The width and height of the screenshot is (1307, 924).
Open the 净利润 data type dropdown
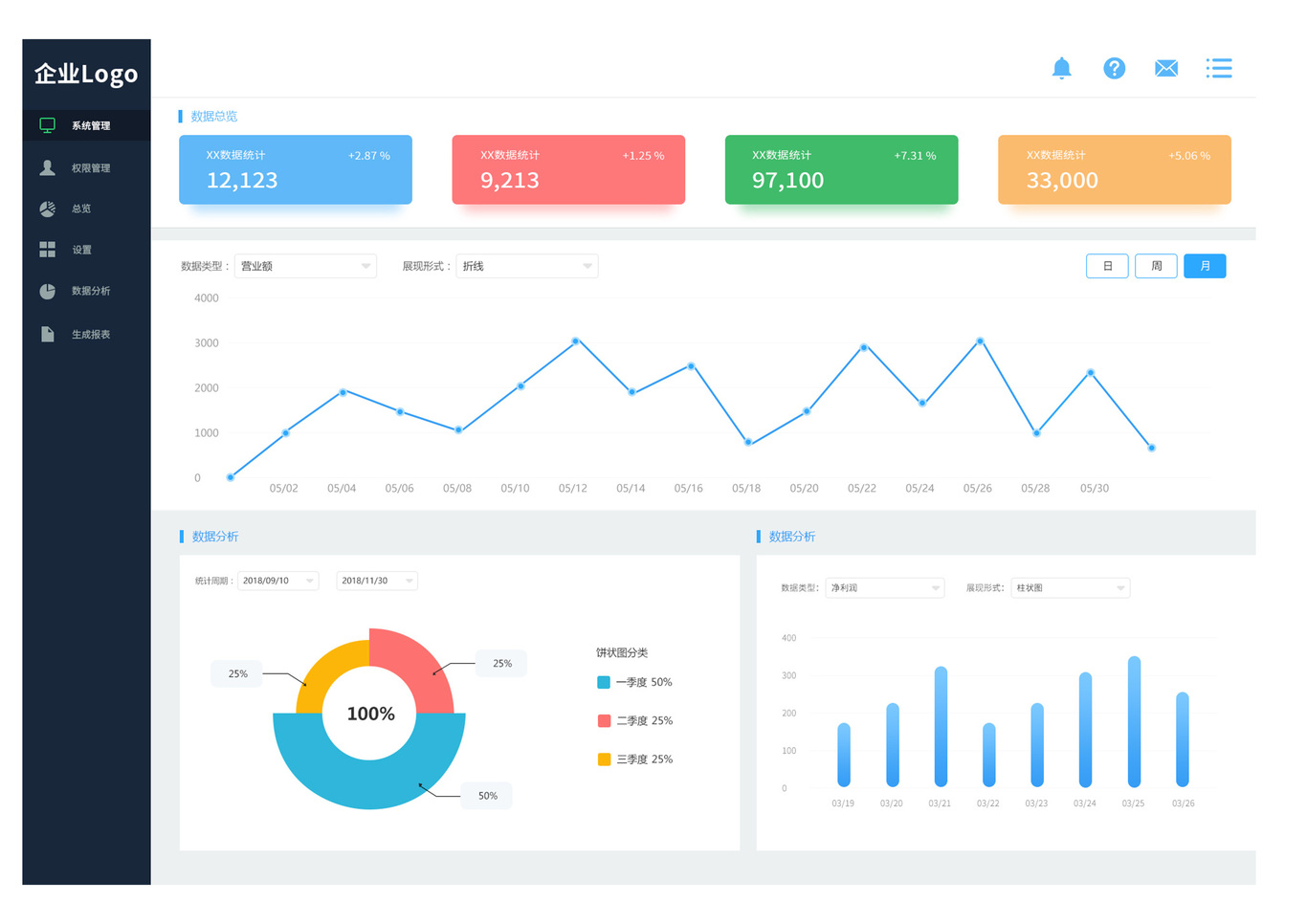tap(885, 587)
